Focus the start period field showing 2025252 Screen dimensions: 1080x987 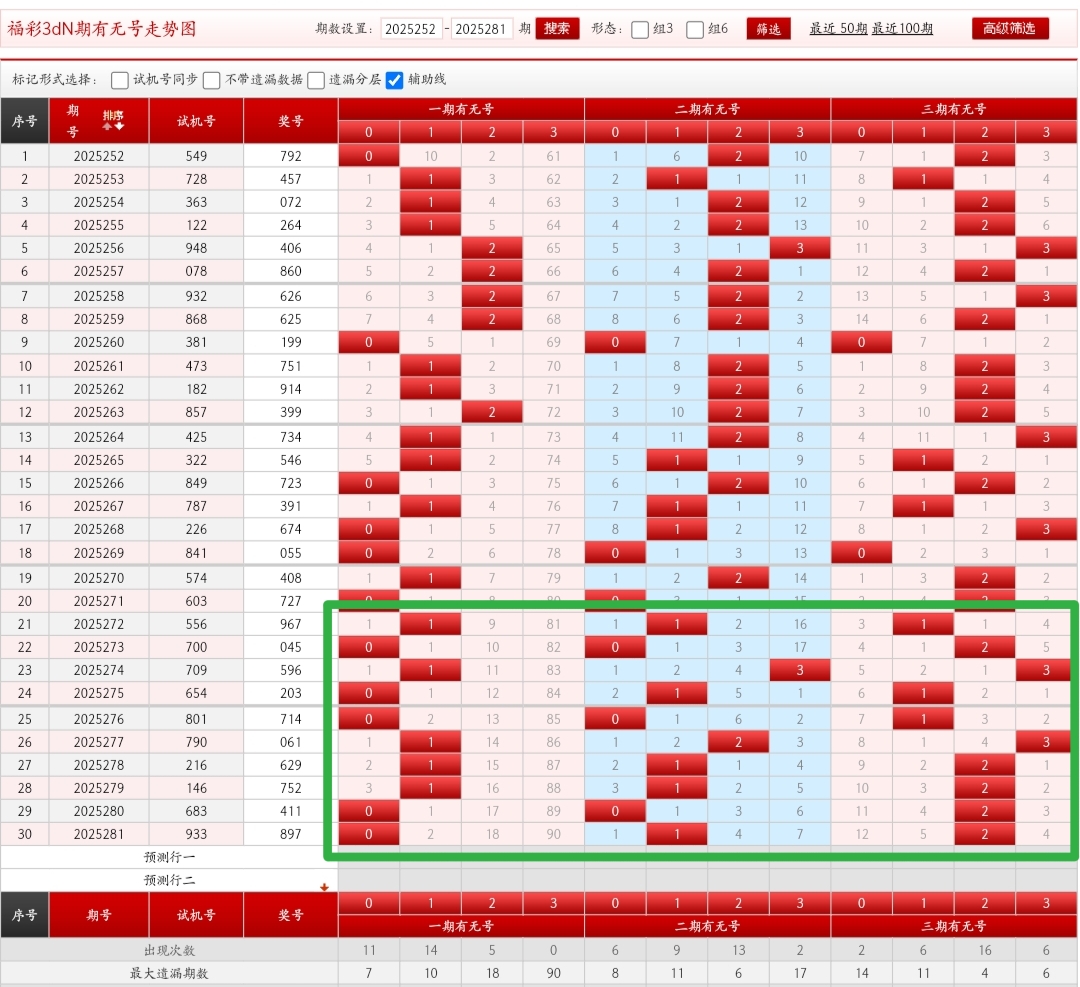(411, 29)
